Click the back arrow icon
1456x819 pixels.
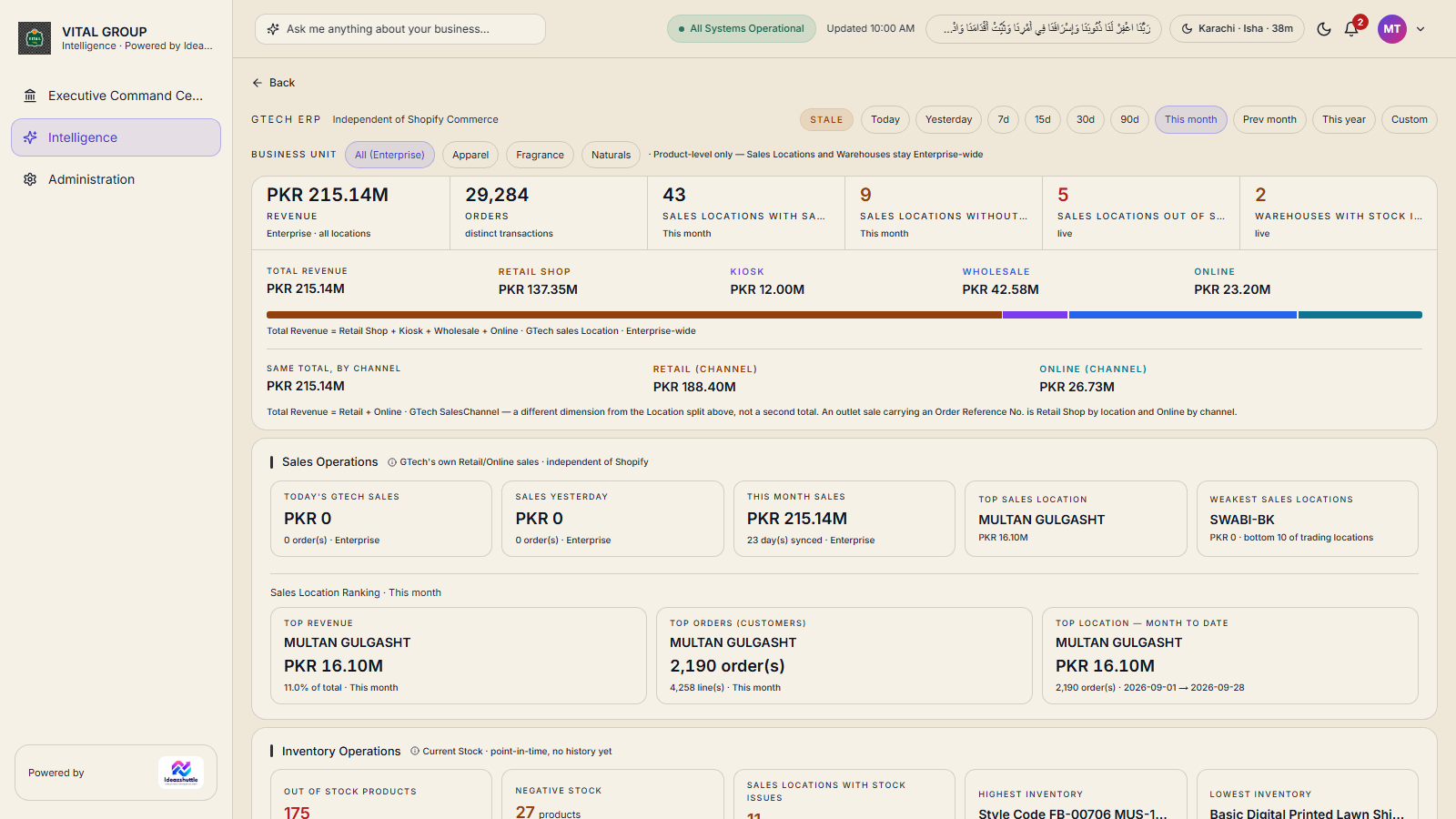(258, 83)
